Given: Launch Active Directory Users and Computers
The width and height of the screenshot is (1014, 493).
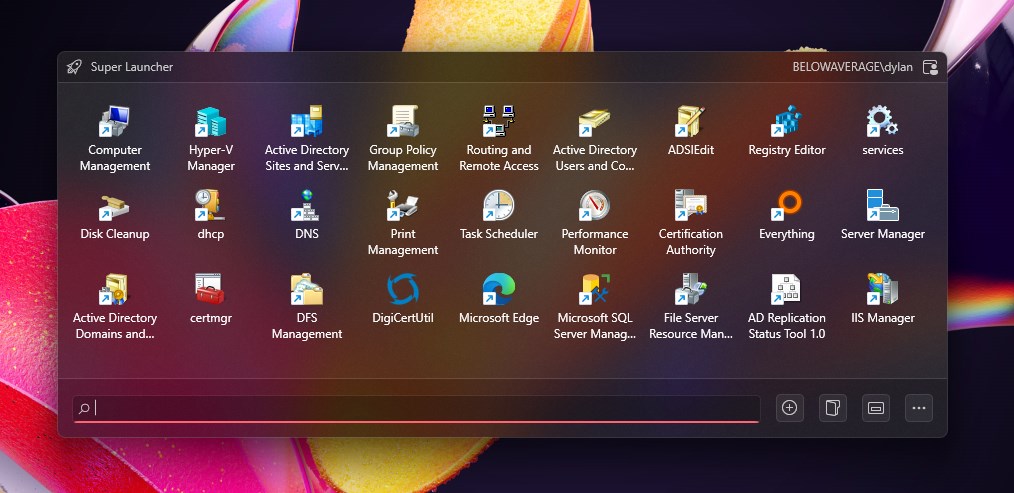Looking at the screenshot, I should pyautogui.click(x=594, y=138).
